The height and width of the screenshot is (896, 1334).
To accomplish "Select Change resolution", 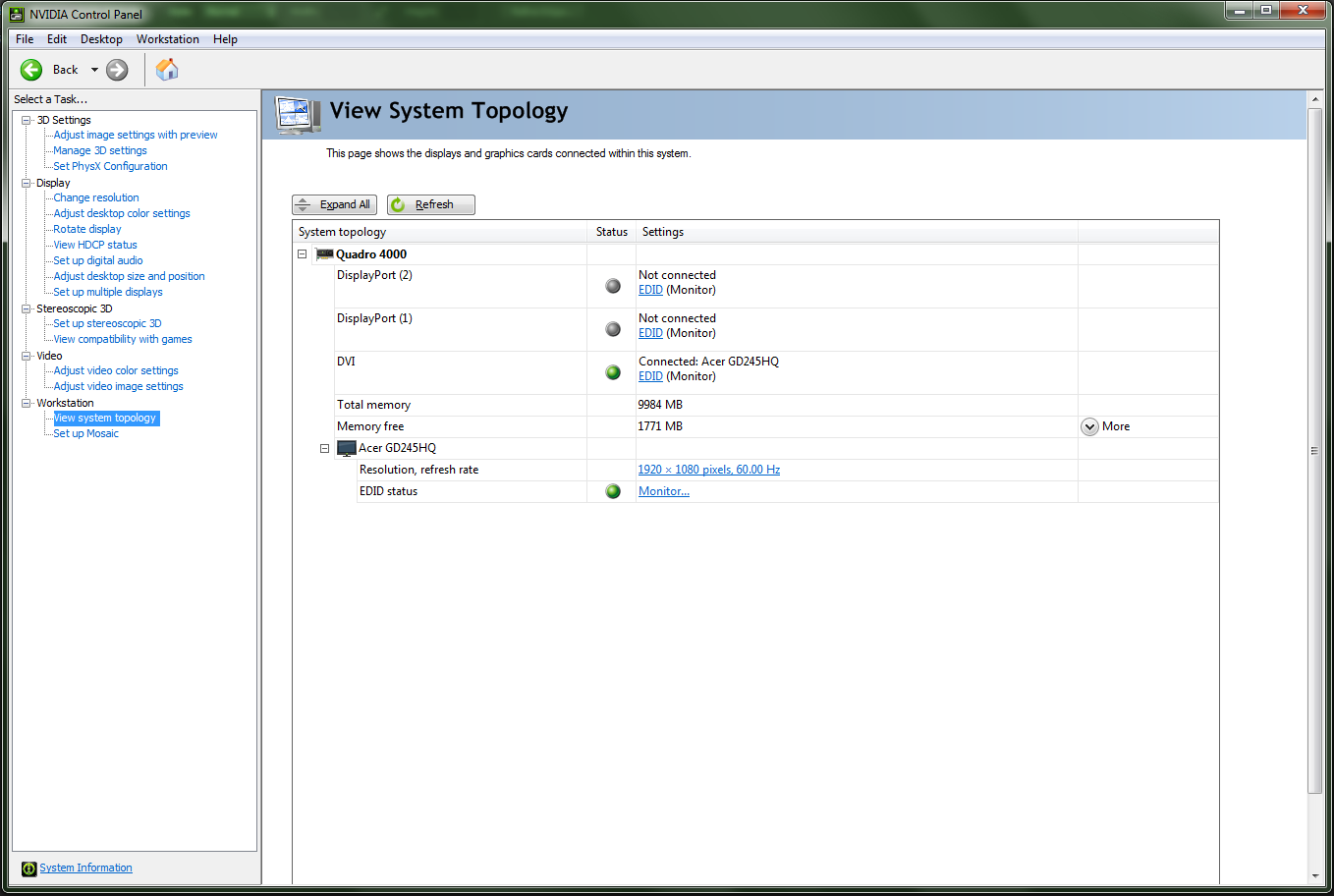I will point(96,197).
